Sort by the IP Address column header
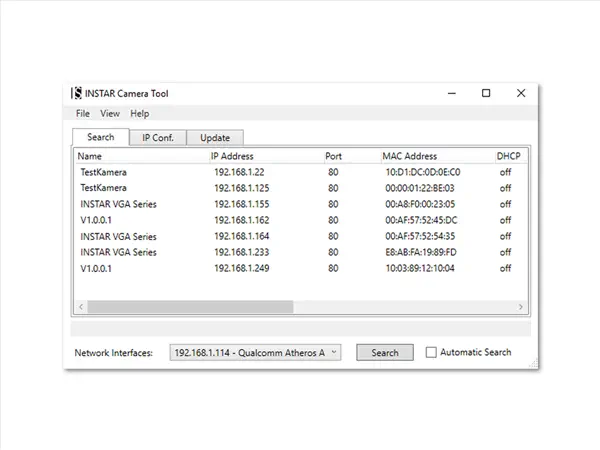The width and height of the screenshot is (600, 450). [232, 156]
